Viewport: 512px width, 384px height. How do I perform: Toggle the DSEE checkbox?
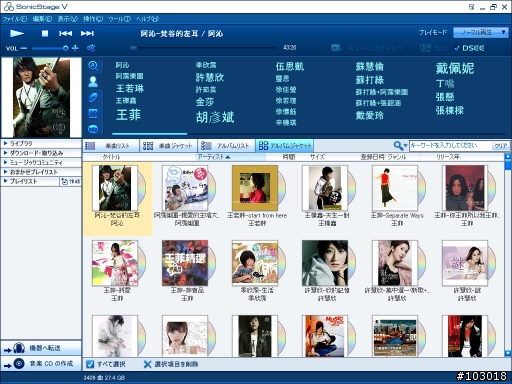pyautogui.click(x=457, y=48)
